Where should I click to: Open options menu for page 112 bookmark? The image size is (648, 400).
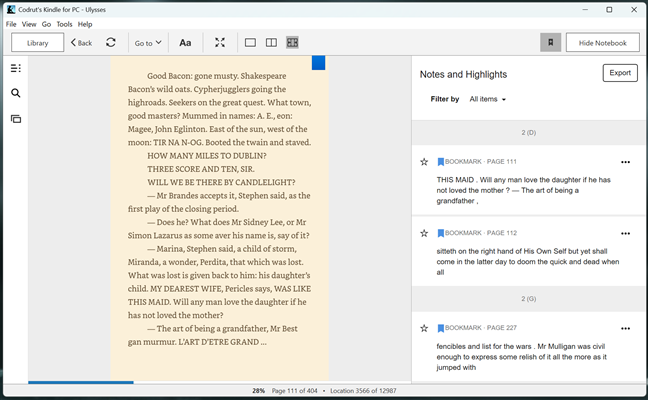626,233
